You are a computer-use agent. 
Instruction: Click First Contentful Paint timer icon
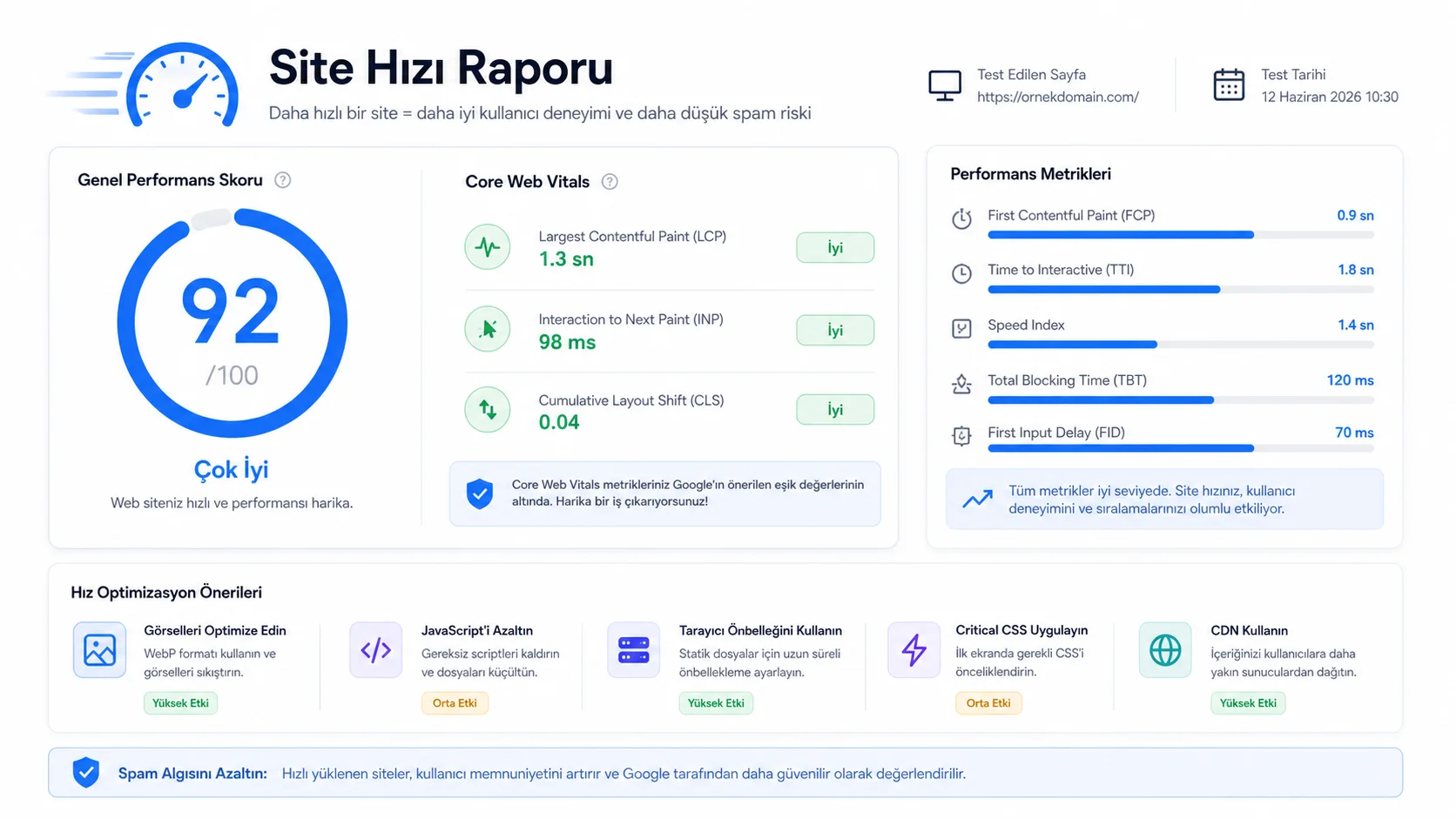coord(961,218)
